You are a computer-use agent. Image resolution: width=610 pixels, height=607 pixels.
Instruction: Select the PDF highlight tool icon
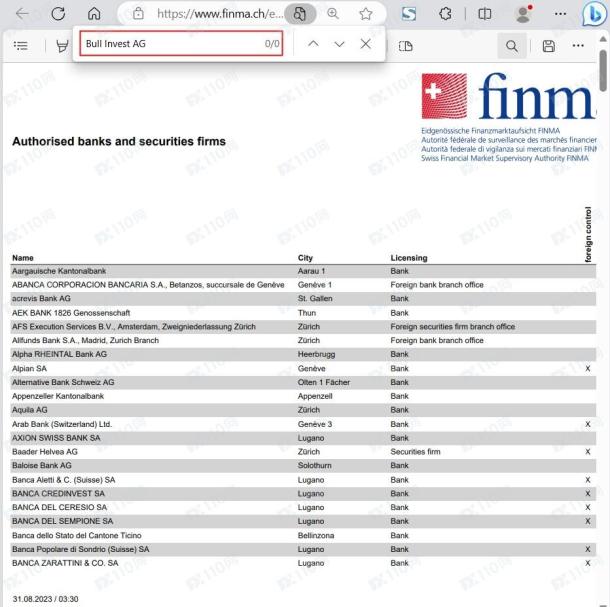[62, 46]
